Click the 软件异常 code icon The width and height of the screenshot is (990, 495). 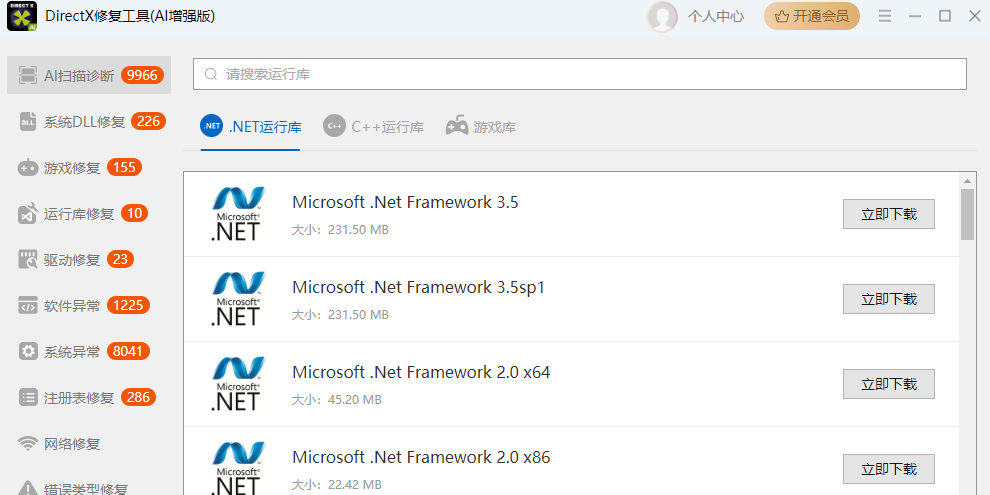point(28,306)
